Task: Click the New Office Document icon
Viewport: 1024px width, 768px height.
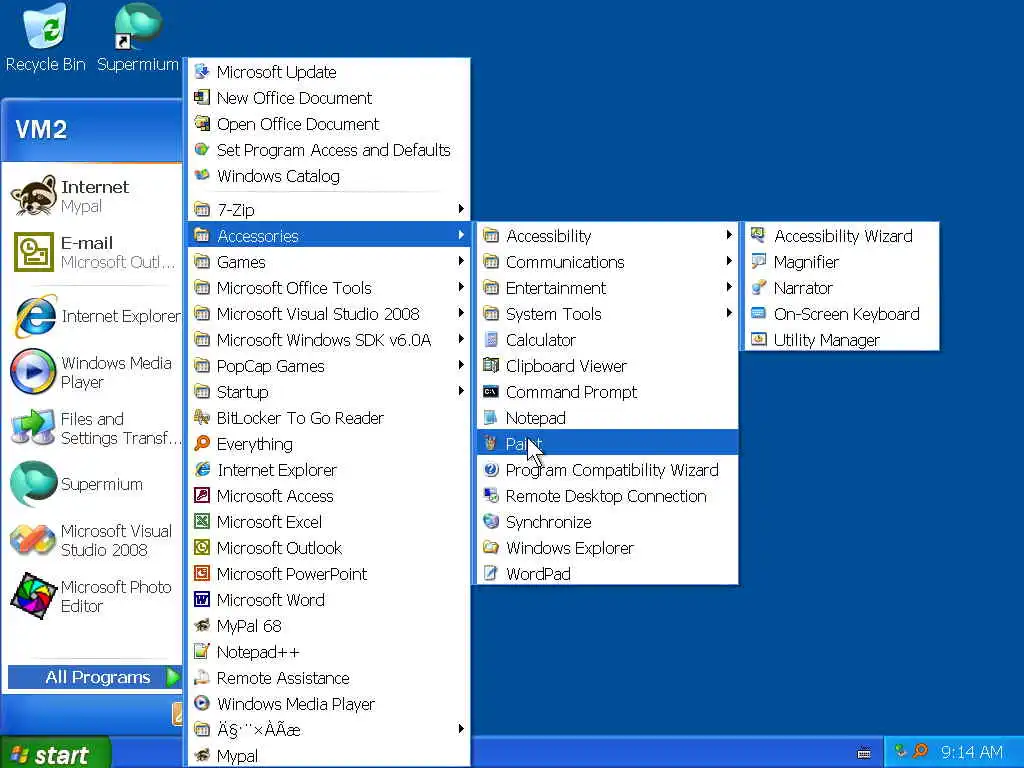Action: [x=202, y=97]
